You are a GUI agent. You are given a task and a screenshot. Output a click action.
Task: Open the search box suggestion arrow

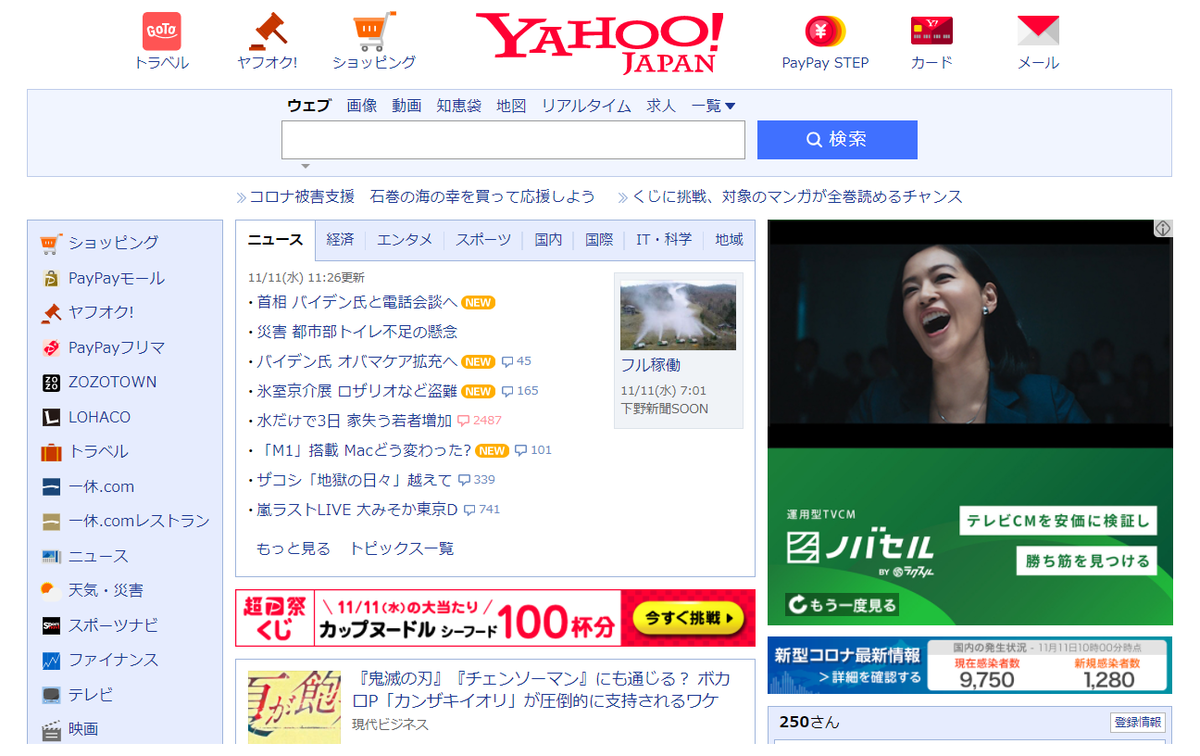[x=306, y=166]
